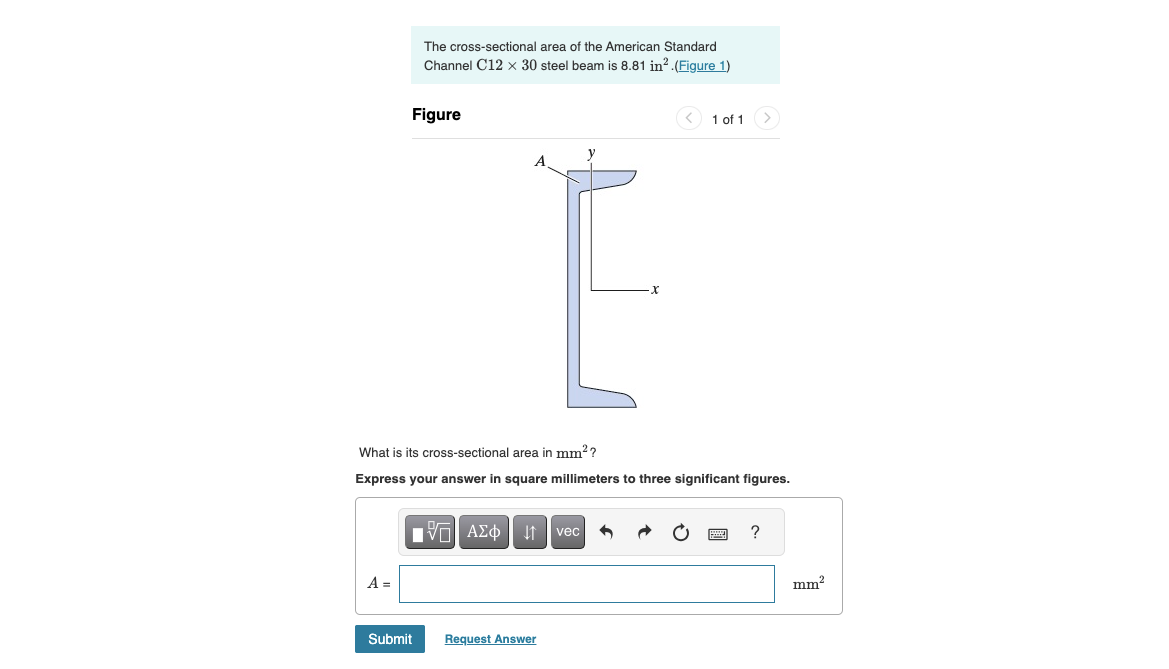Image resolution: width=1169 pixels, height=669 pixels.
Task: Redo the undone input
Action: point(643,532)
